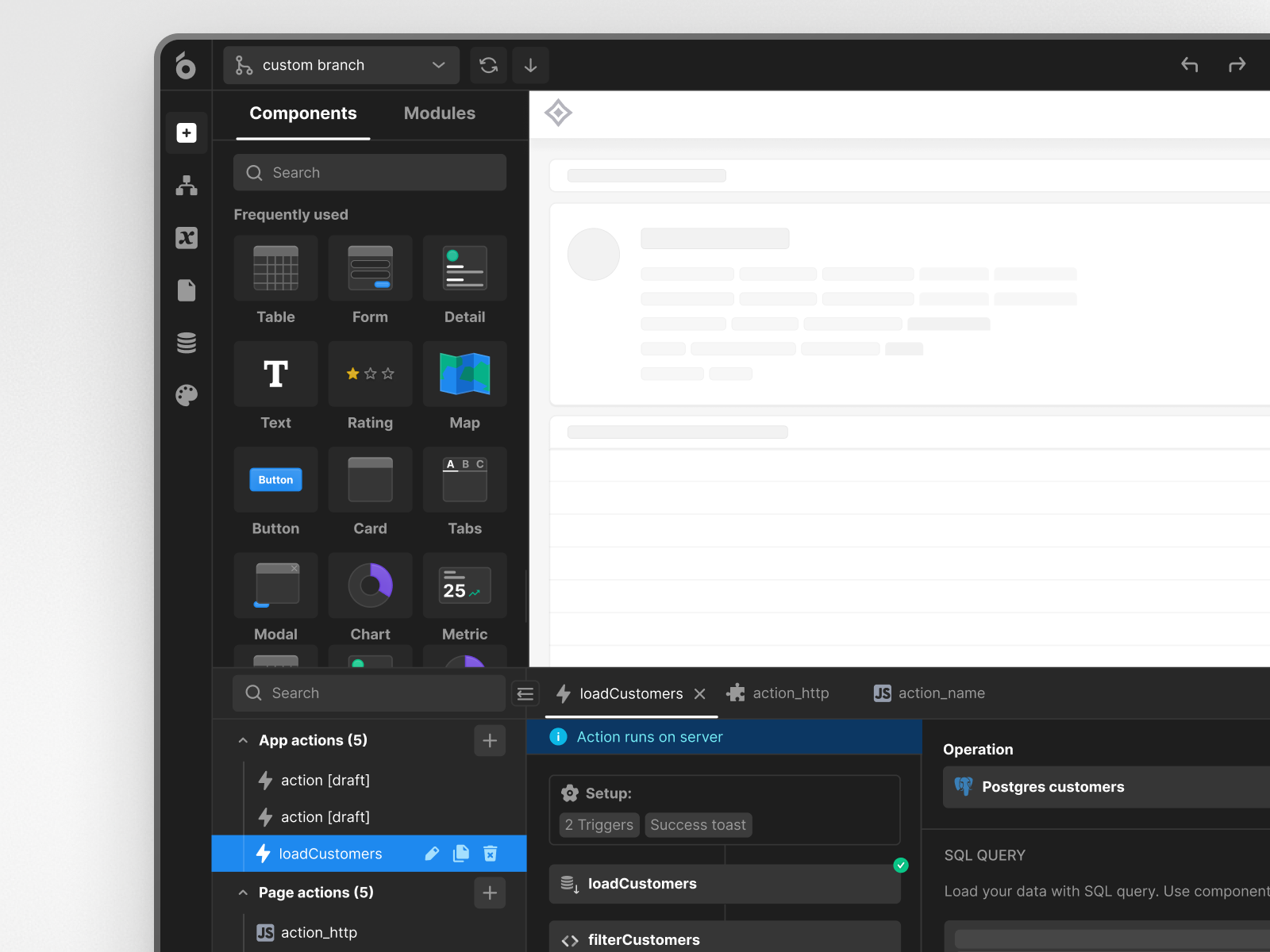Click the SQL query editor field
1270x952 pixels.
1107,937
